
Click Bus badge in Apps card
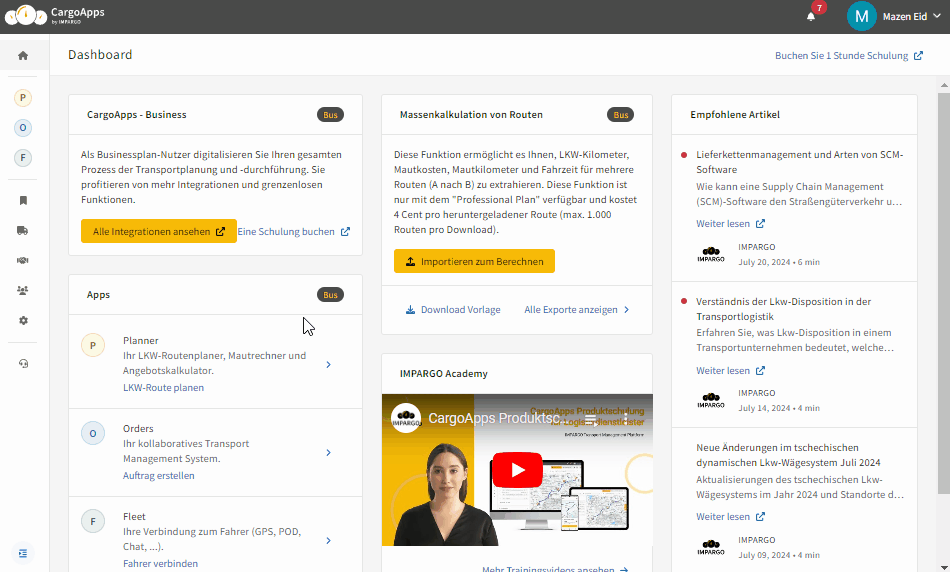coord(330,294)
